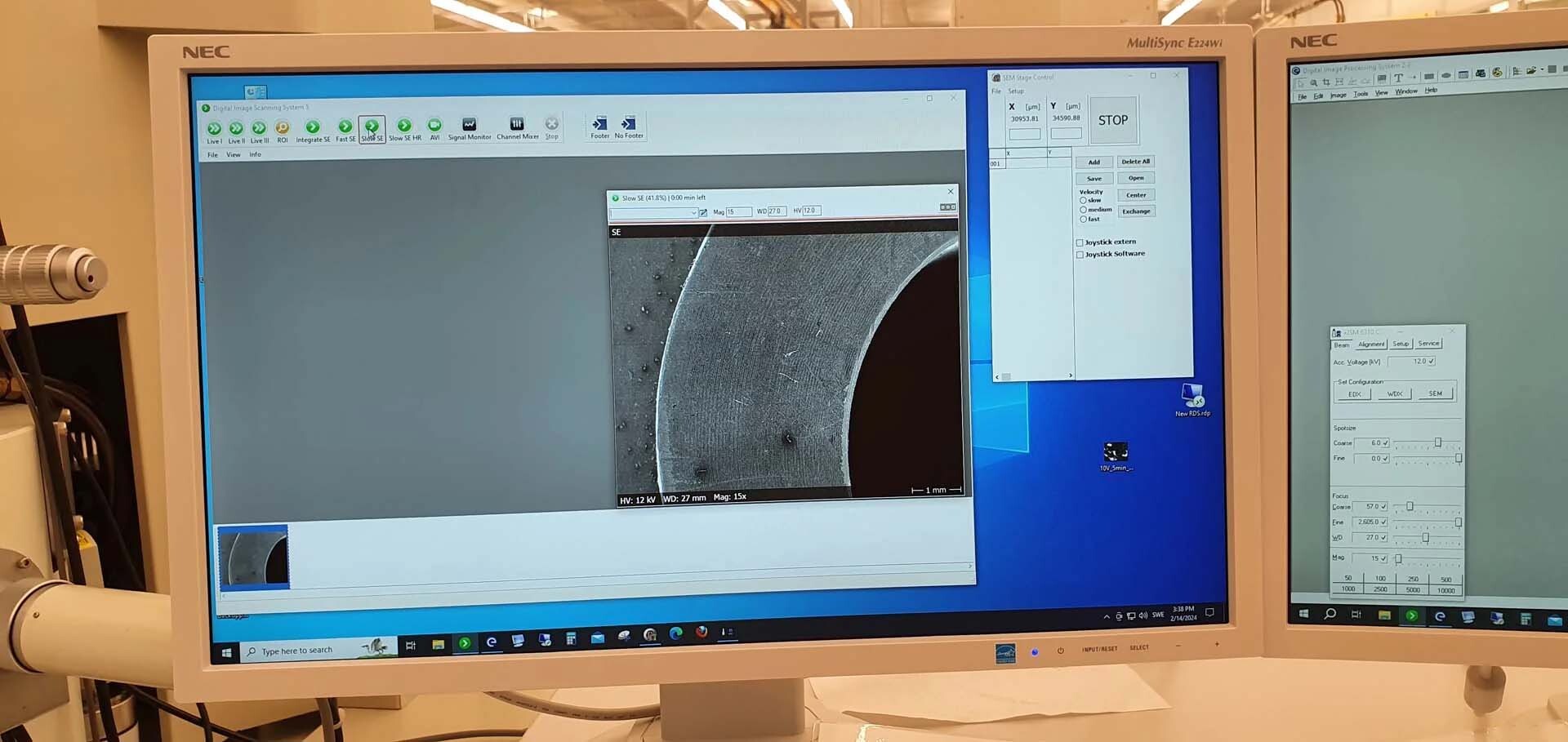The image size is (1568, 742).
Task: Click the Mag field in Slow SE window
Action: [738, 211]
